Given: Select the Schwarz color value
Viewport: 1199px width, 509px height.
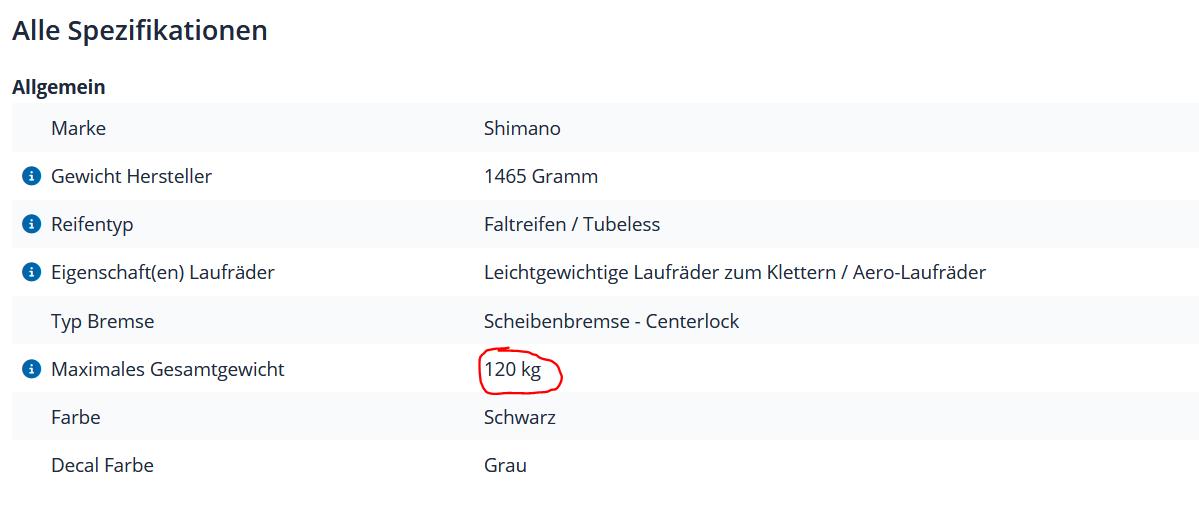Looking at the screenshot, I should click(519, 417).
